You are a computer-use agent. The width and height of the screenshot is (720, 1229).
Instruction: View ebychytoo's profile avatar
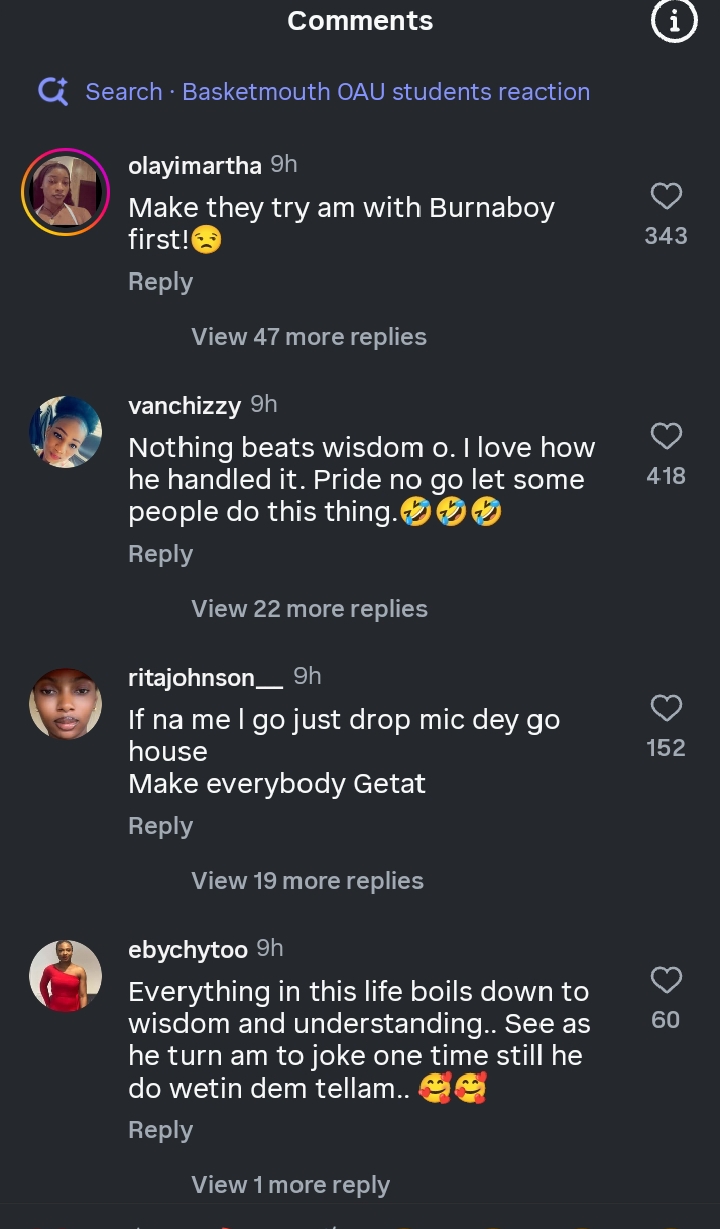click(x=66, y=976)
